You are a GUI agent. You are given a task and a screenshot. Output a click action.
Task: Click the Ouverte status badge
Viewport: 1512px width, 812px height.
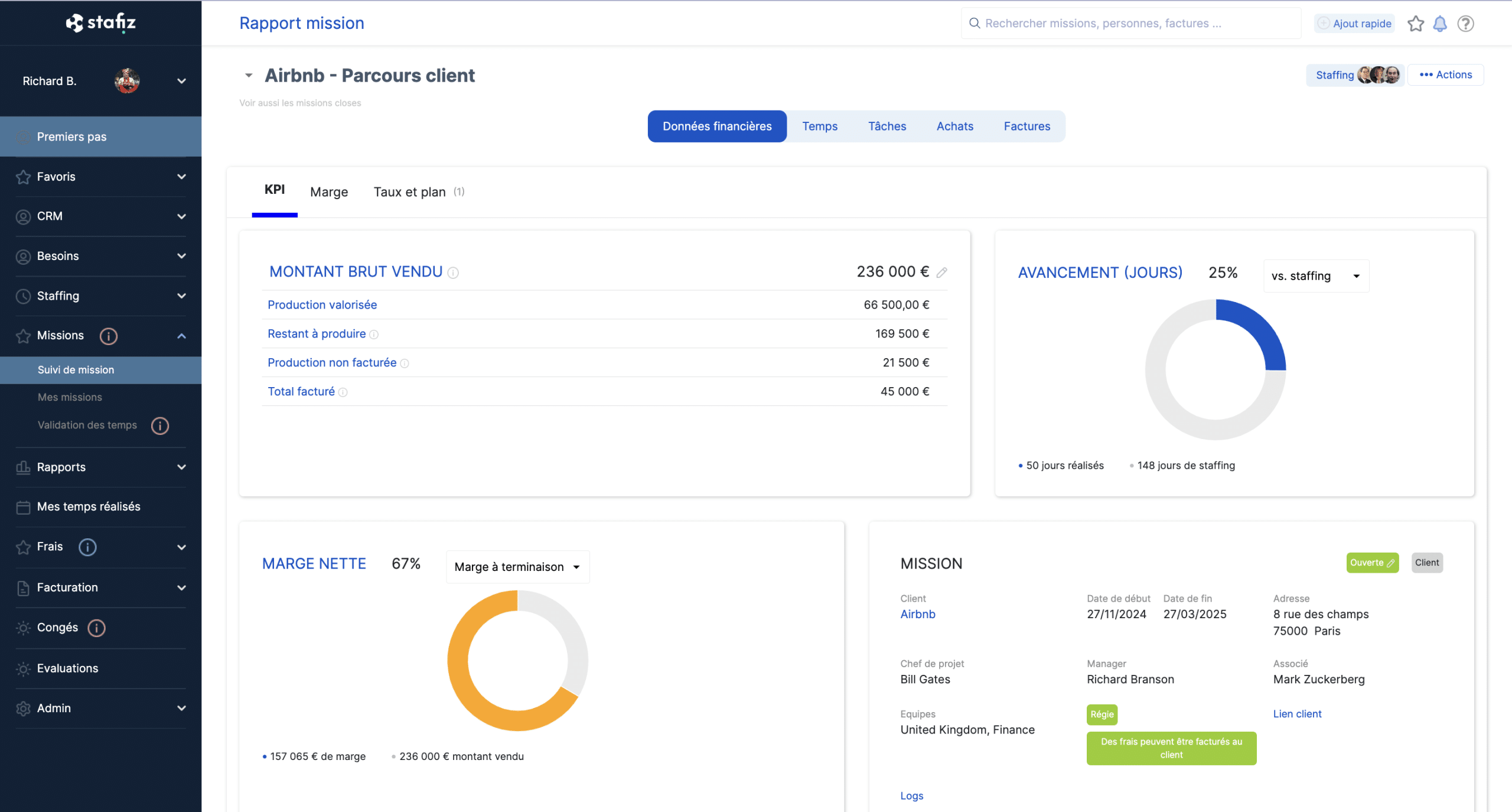tap(1372, 563)
